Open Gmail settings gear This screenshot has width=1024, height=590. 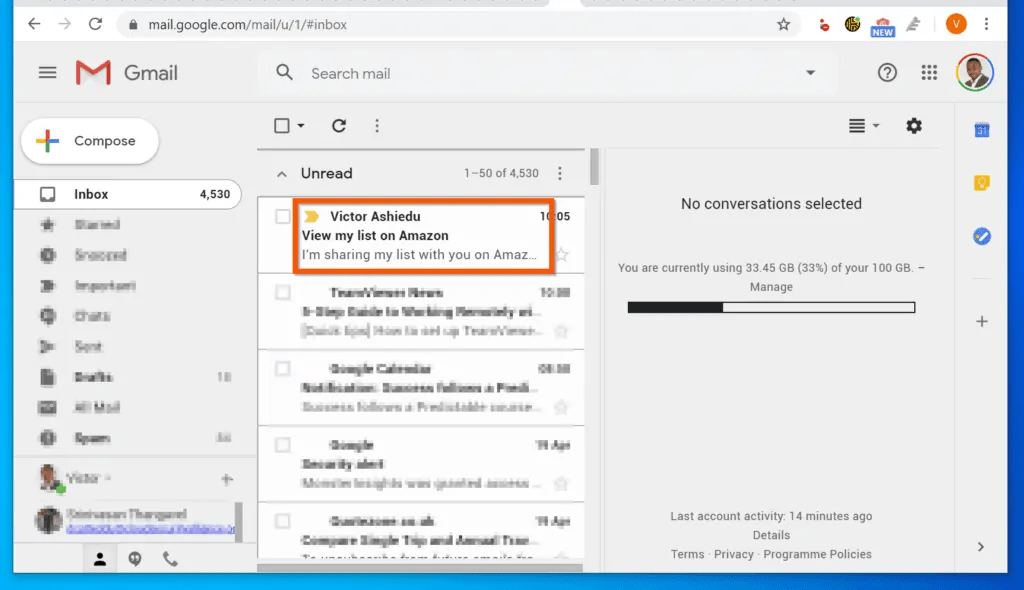pos(913,126)
